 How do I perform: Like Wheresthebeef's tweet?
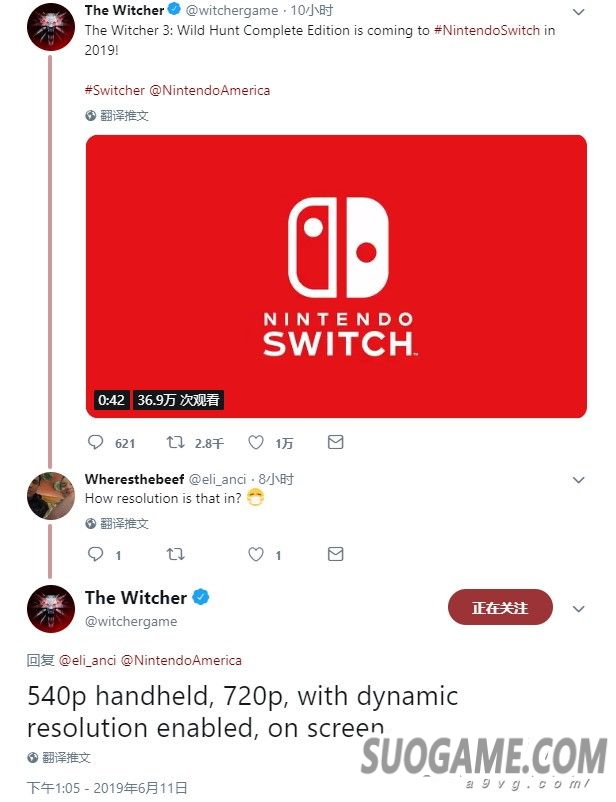tap(256, 554)
